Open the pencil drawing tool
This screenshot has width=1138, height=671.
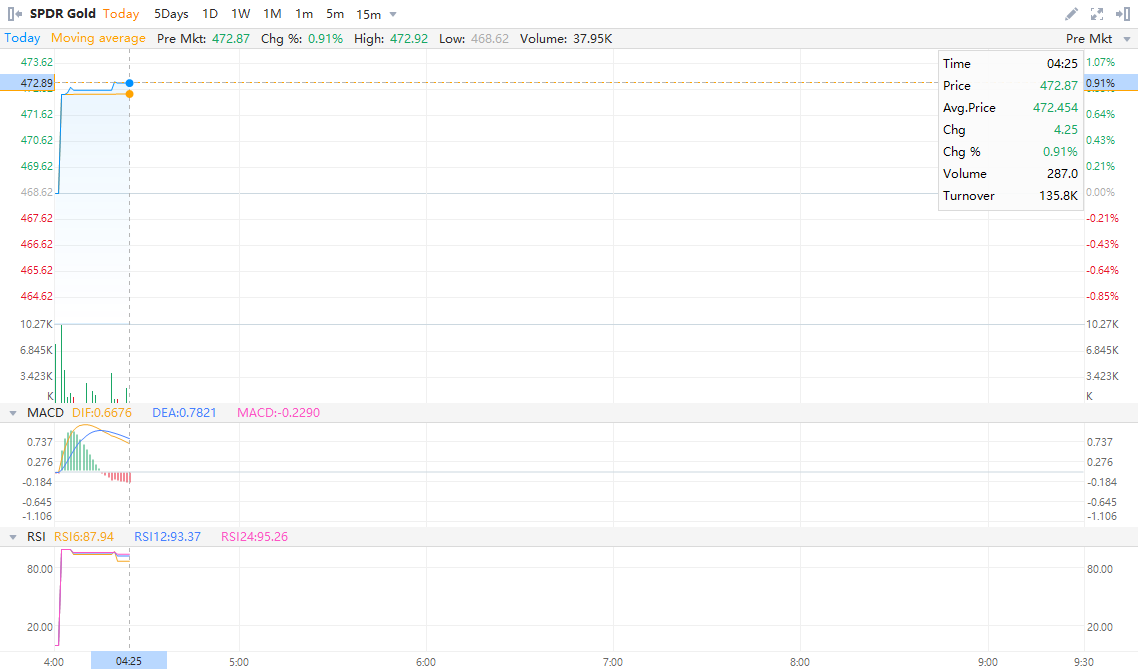[1071, 14]
